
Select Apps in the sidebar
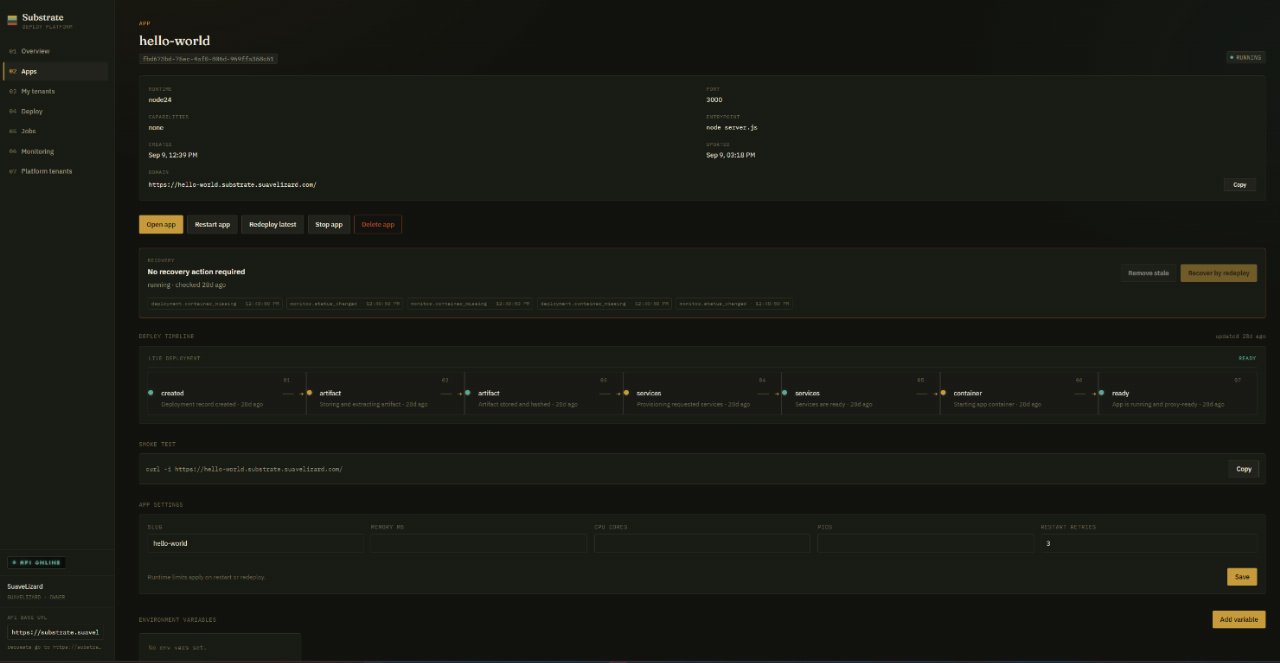point(55,71)
